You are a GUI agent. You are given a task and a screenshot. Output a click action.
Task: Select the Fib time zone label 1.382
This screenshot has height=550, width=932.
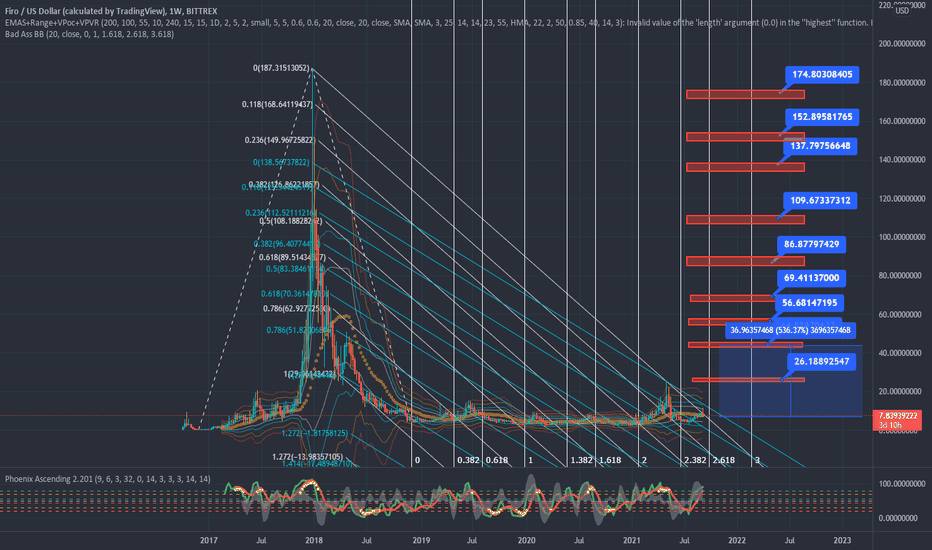click(581, 460)
